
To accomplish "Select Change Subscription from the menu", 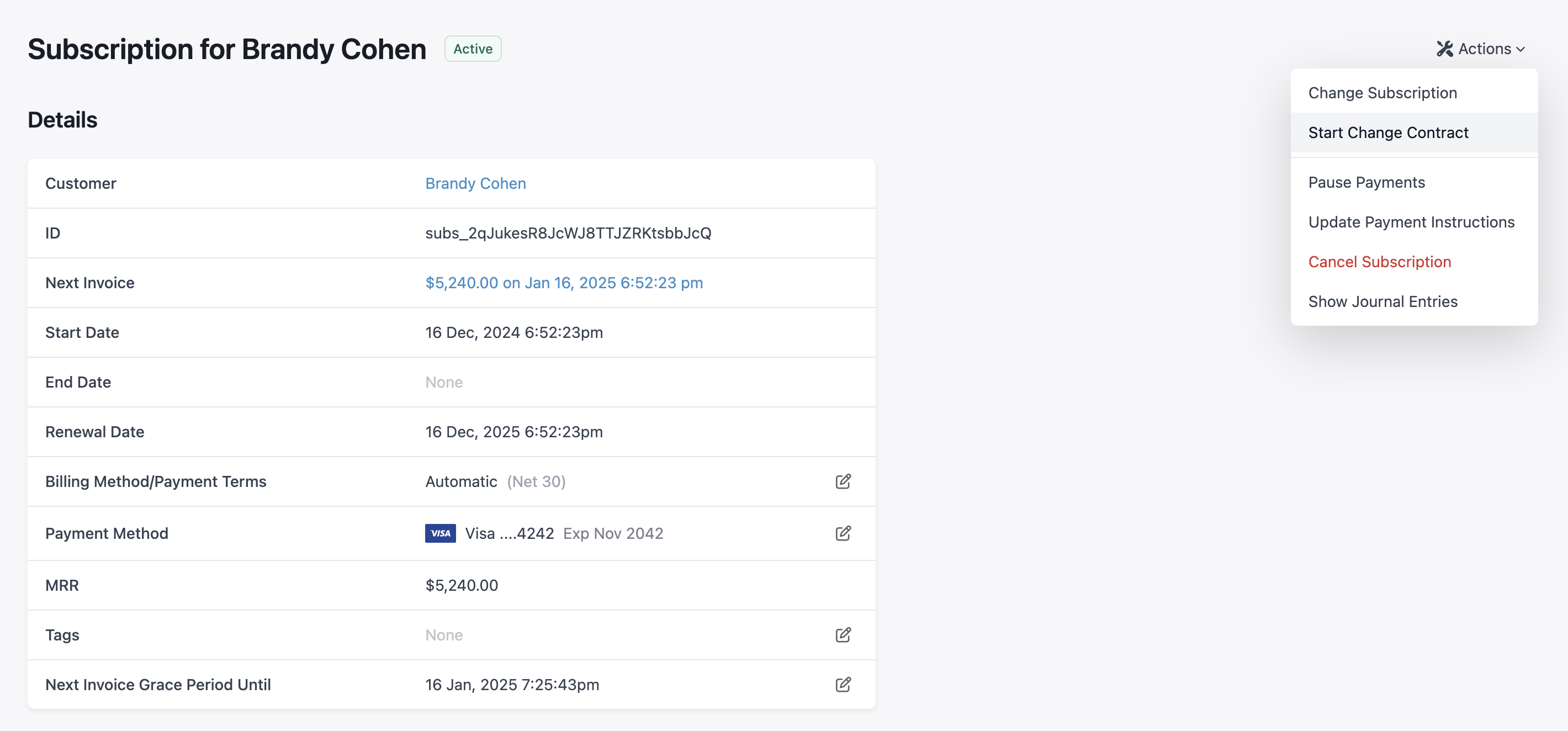I will (1382, 93).
